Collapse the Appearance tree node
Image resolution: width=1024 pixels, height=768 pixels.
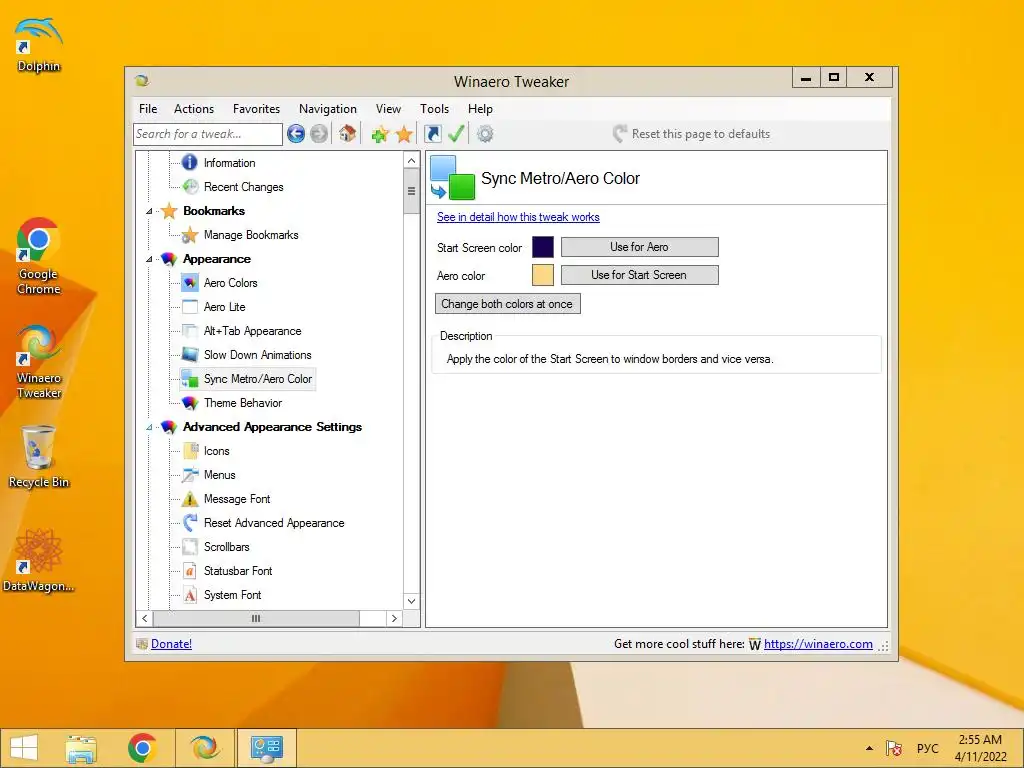click(x=149, y=259)
